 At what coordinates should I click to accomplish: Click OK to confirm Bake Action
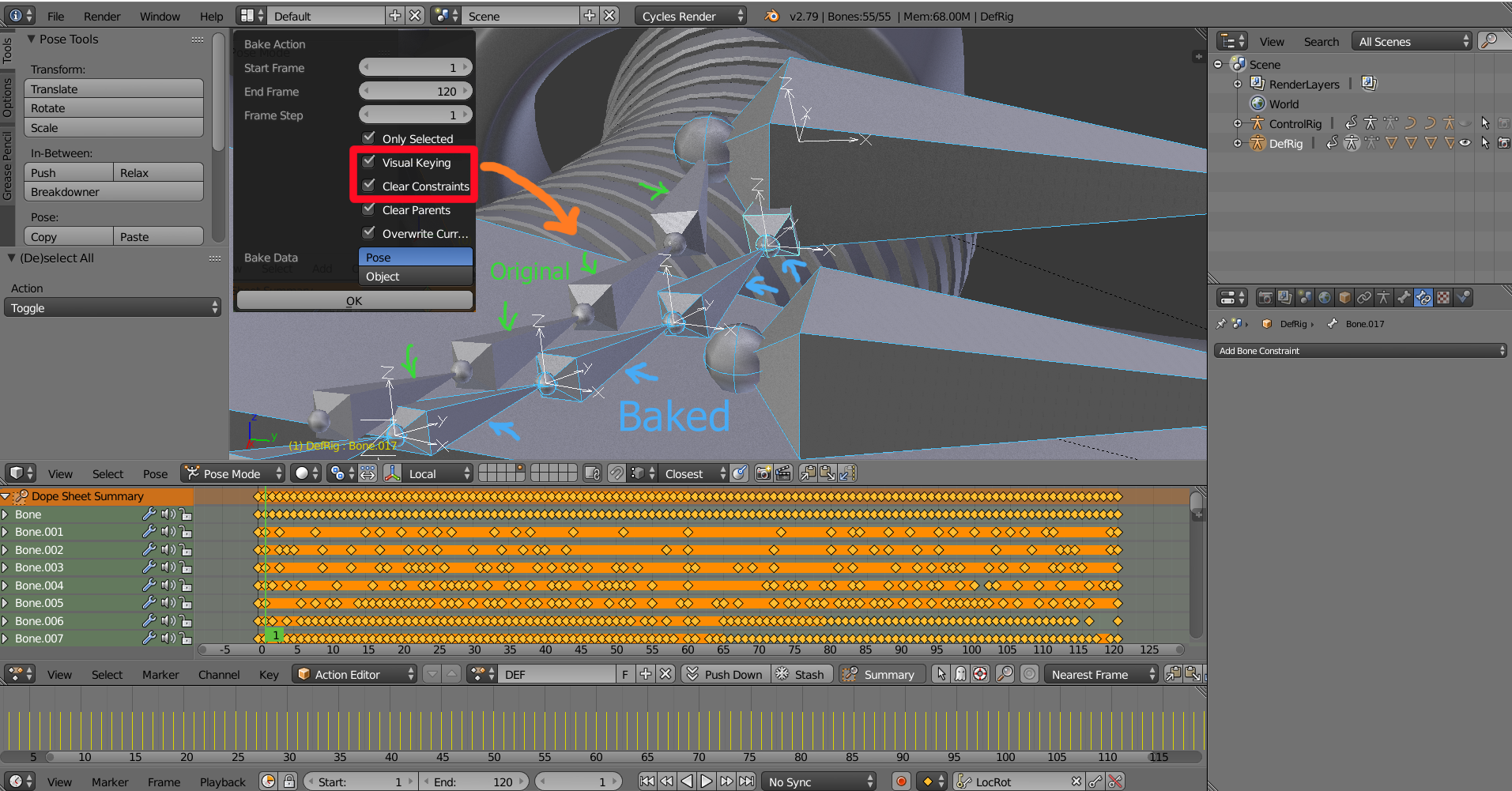[353, 300]
